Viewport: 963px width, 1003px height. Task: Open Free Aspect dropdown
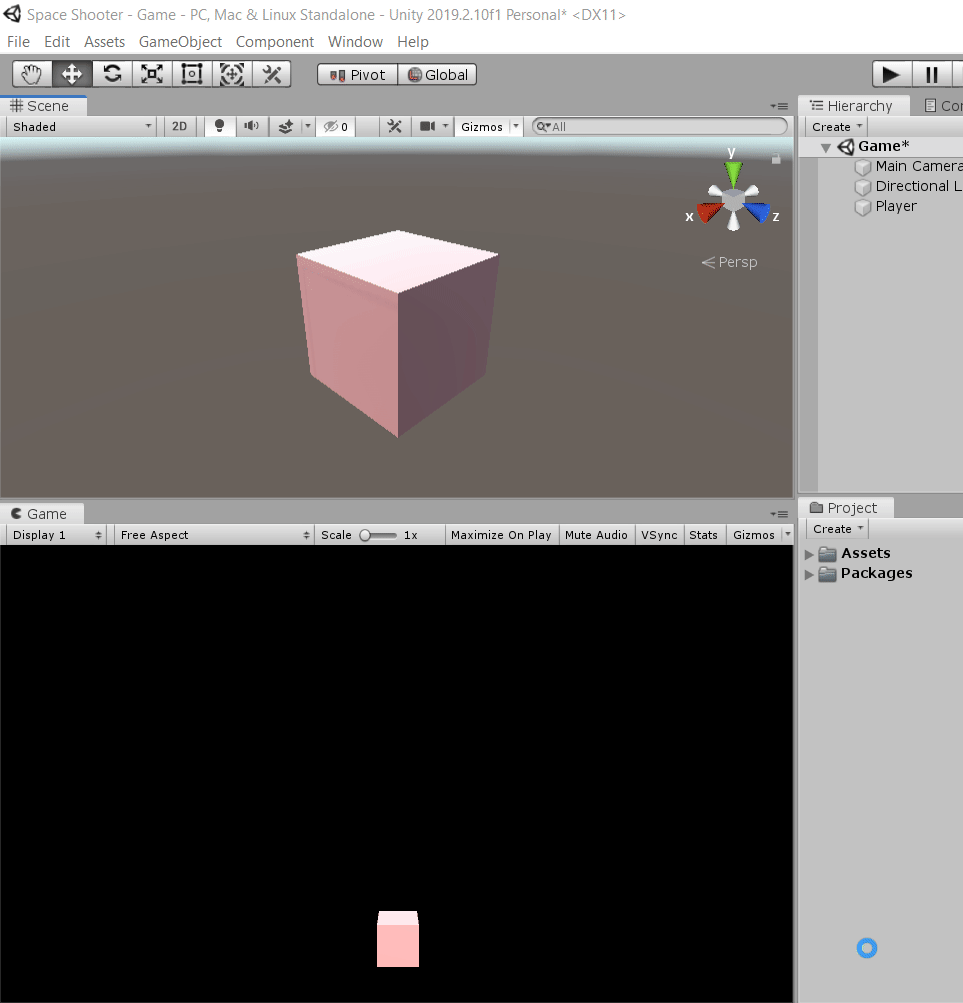(x=215, y=535)
